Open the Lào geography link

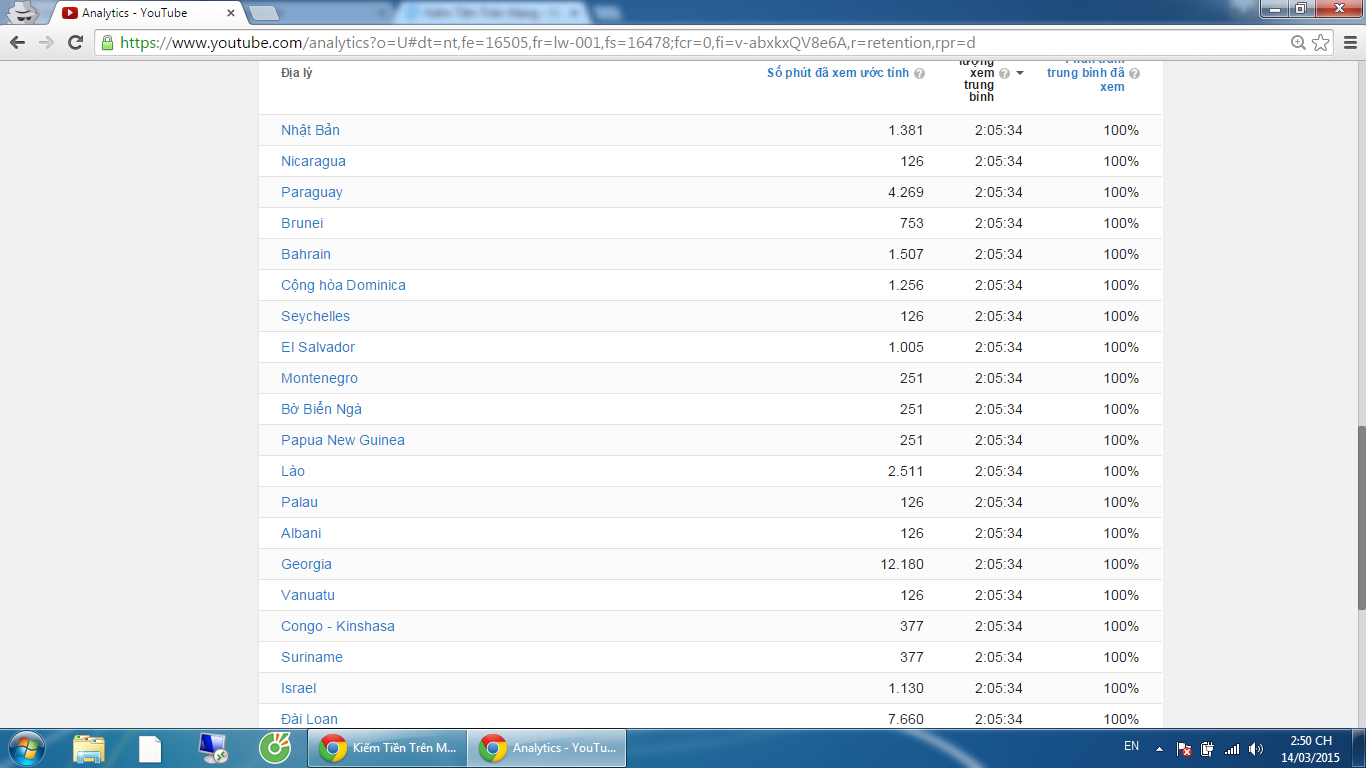293,471
